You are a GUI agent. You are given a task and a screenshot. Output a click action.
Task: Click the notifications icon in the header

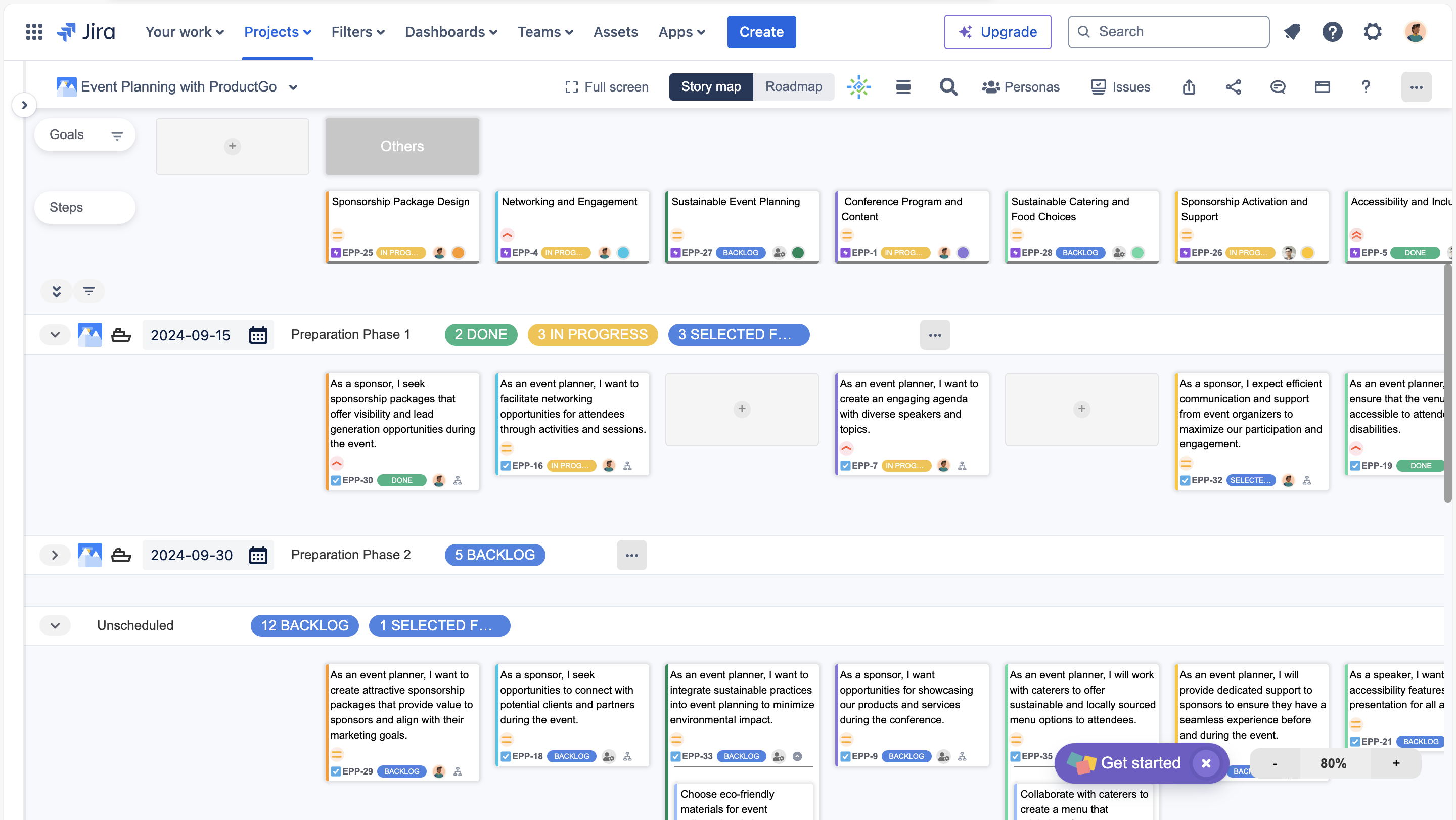(x=1292, y=32)
